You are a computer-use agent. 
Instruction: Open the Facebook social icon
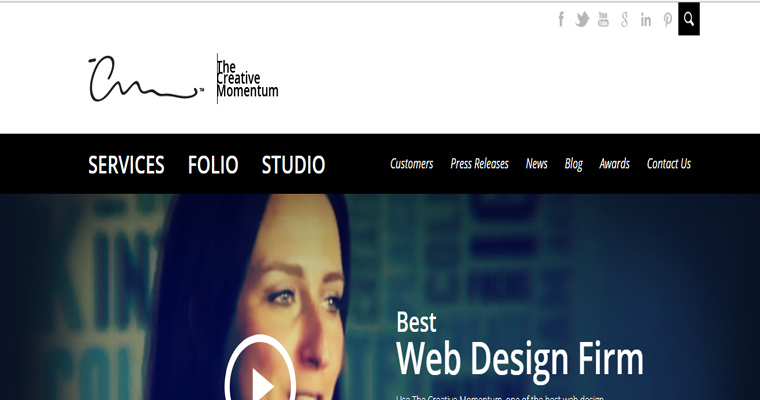(561, 19)
